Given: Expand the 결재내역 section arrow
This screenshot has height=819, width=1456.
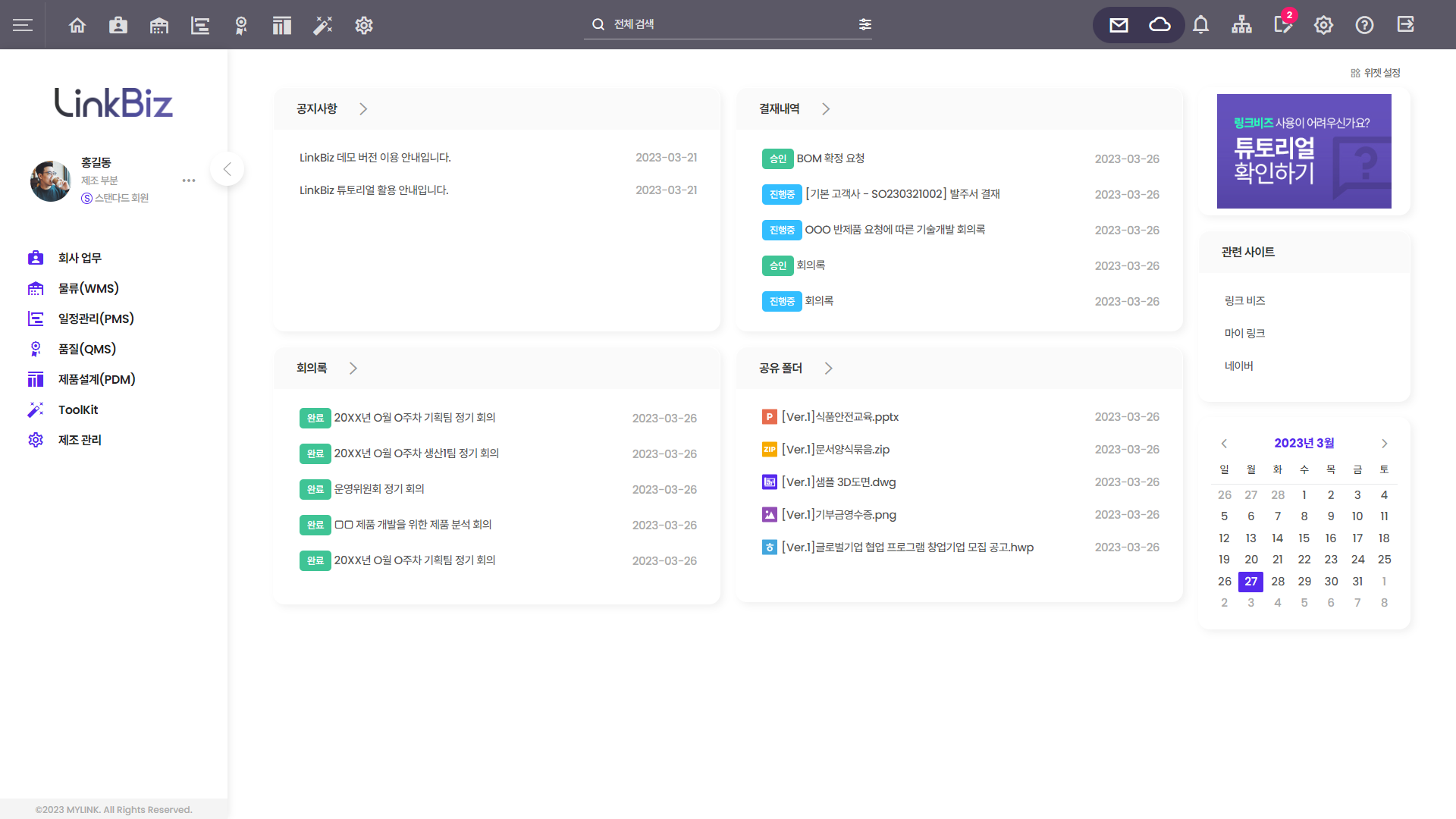Looking at the screenshot, I should [x=826, y=109].
